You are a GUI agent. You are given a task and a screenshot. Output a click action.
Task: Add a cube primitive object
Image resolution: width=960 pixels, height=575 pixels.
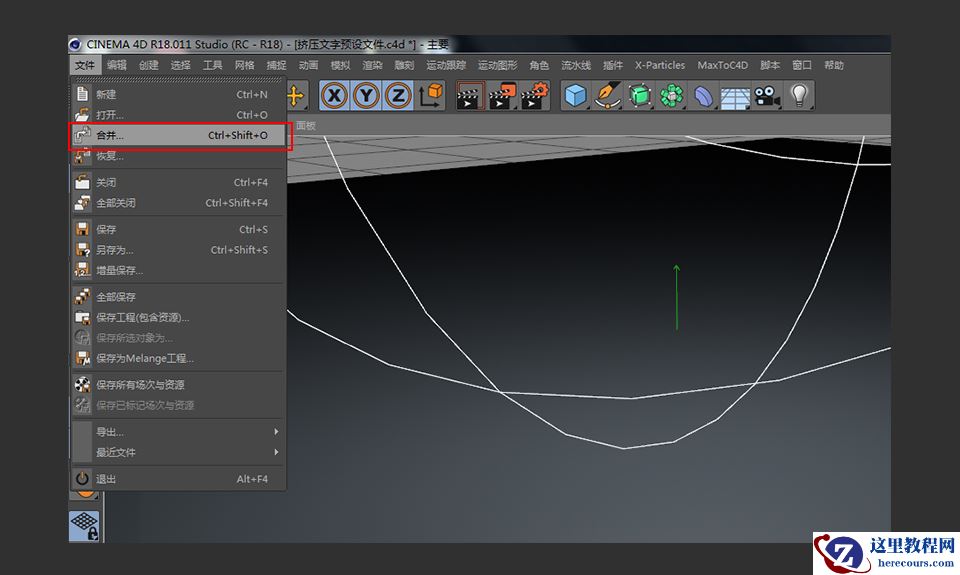576,96
